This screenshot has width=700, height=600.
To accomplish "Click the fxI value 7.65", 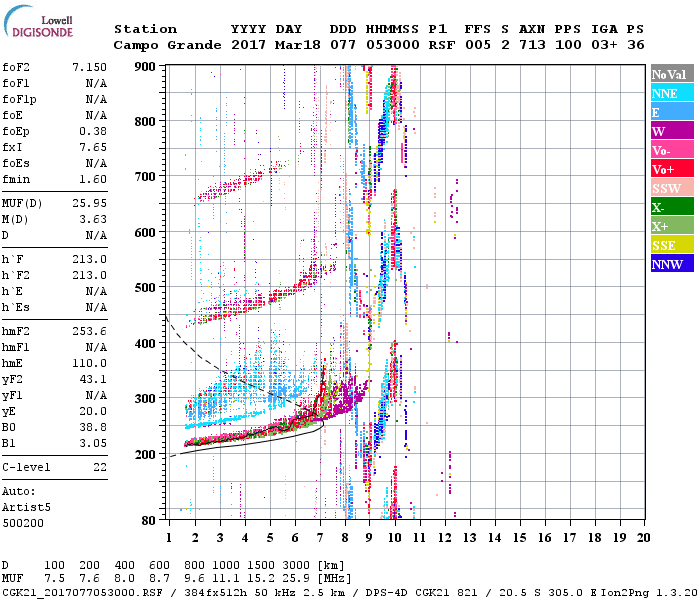I will (93, 147).
